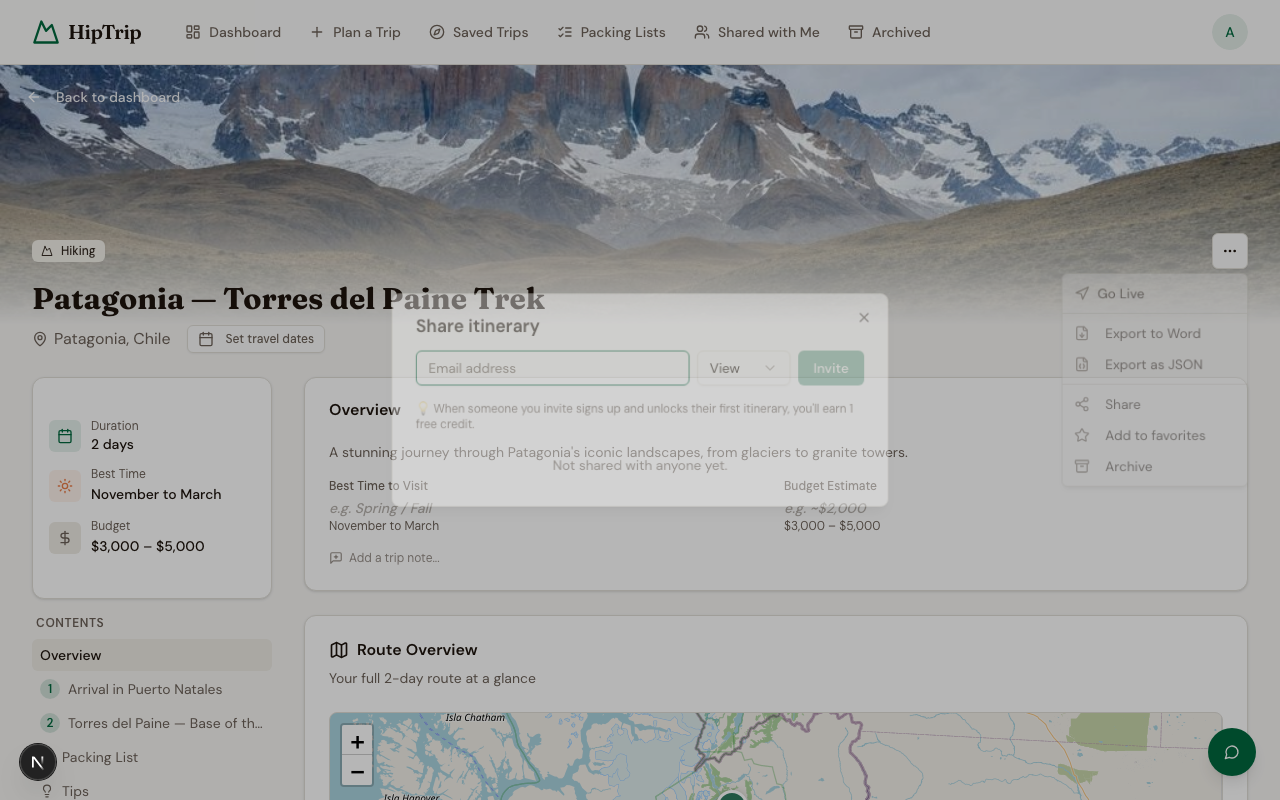Open Packing Lists page
Viewport: 1280px width, 800px height.
[x=611, y=32]
